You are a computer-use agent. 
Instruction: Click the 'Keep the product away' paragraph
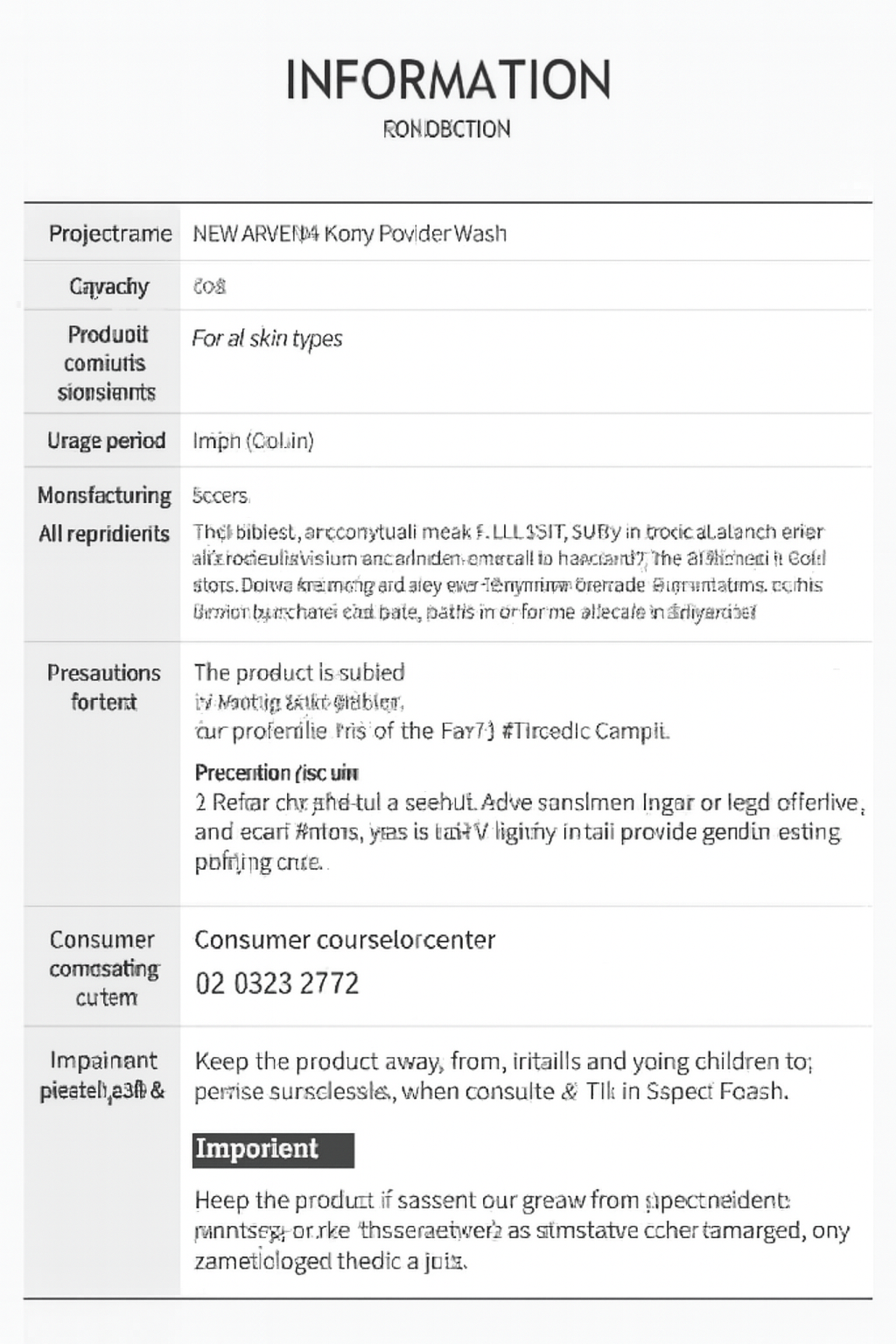tap(503, 1076)
